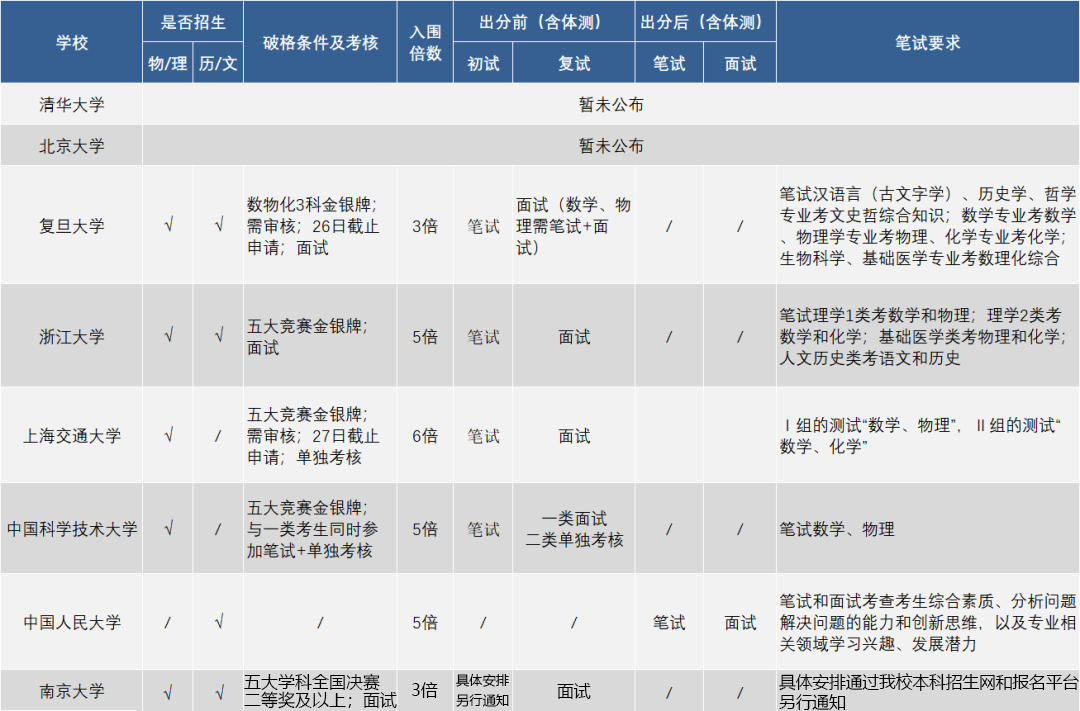Click the 笔试数学、物理 requirement cell

point(928,529)
